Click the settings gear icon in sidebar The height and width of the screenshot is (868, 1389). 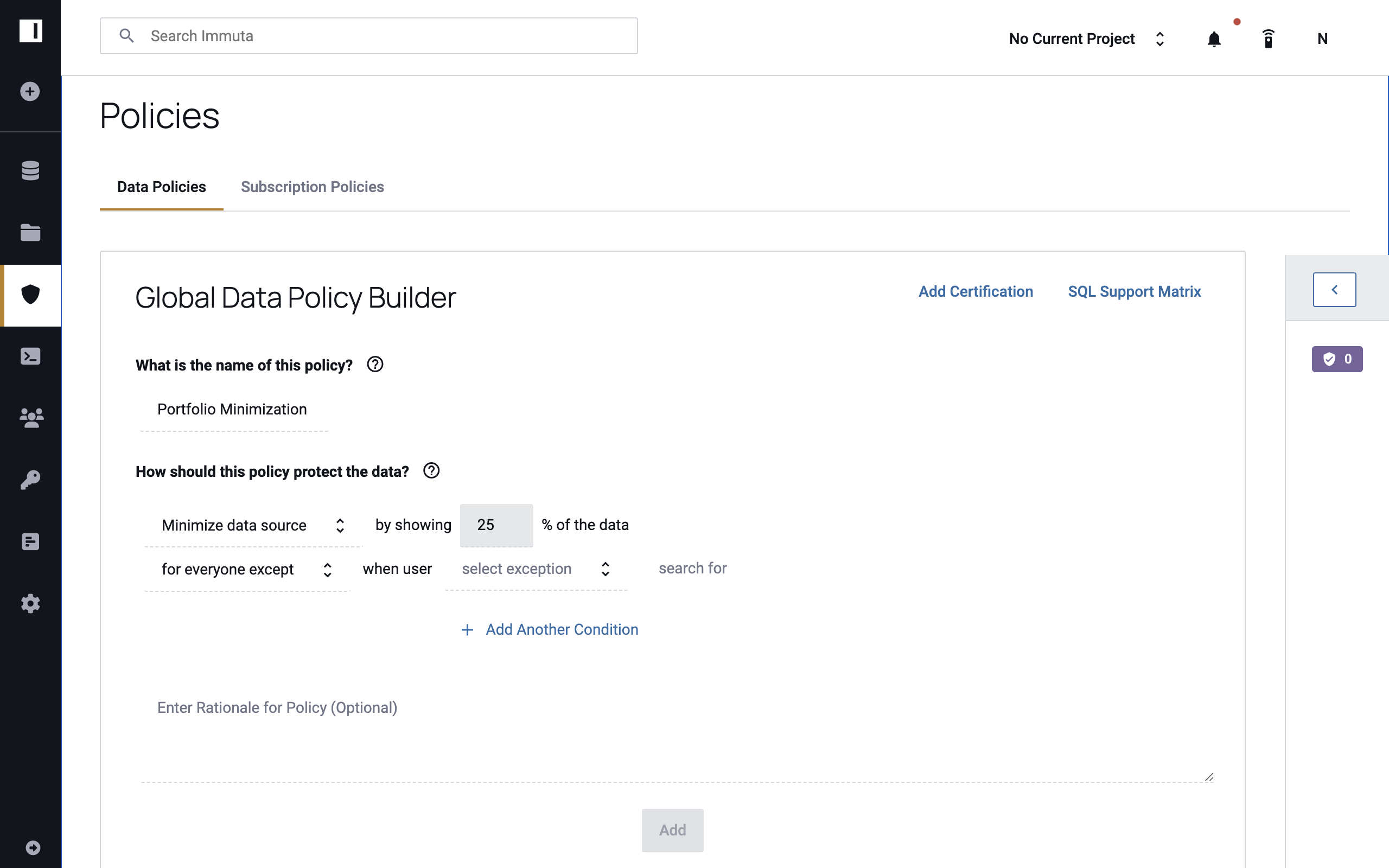point(30,603)
